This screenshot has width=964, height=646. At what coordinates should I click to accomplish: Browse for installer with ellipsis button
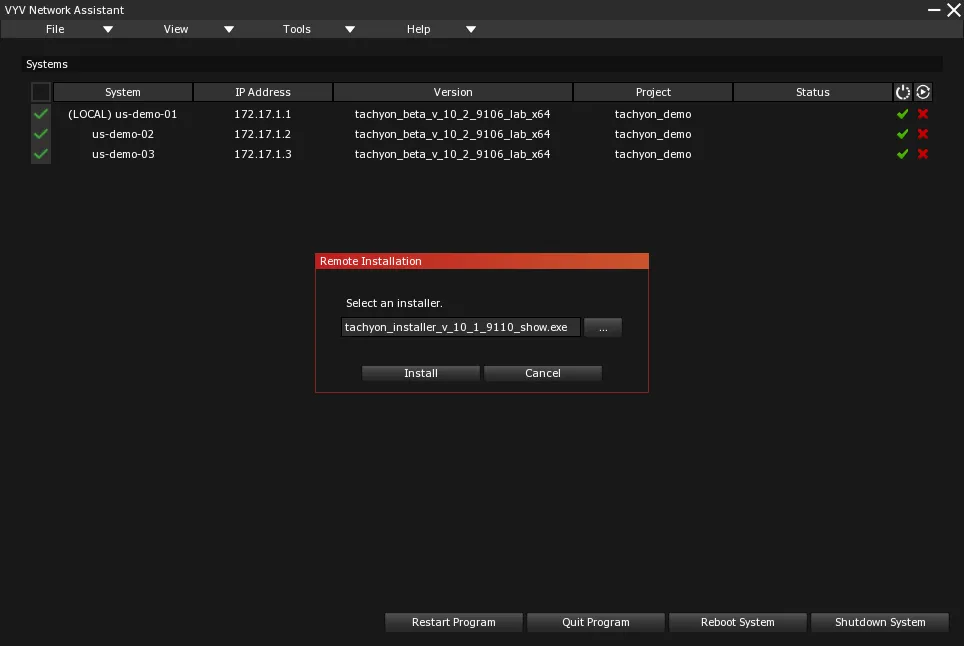point(602,328)
